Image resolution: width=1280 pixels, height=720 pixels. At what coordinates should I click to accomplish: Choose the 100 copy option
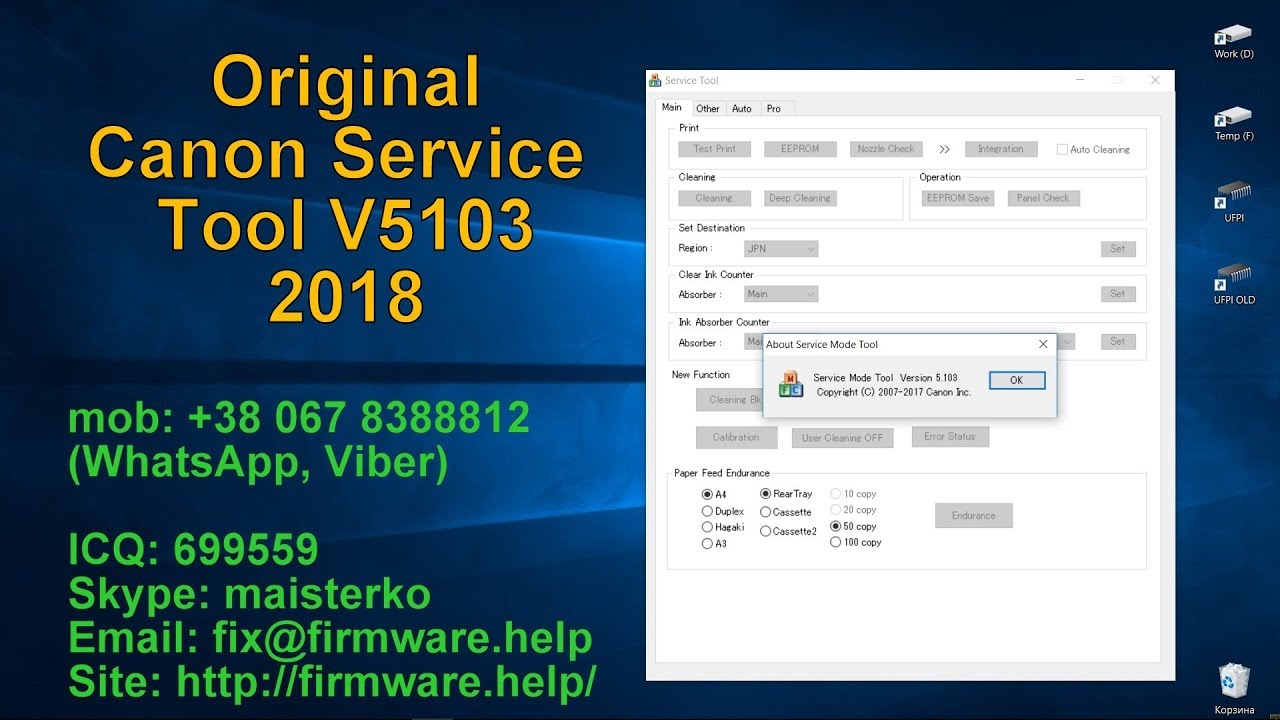(x=836, y=542)
